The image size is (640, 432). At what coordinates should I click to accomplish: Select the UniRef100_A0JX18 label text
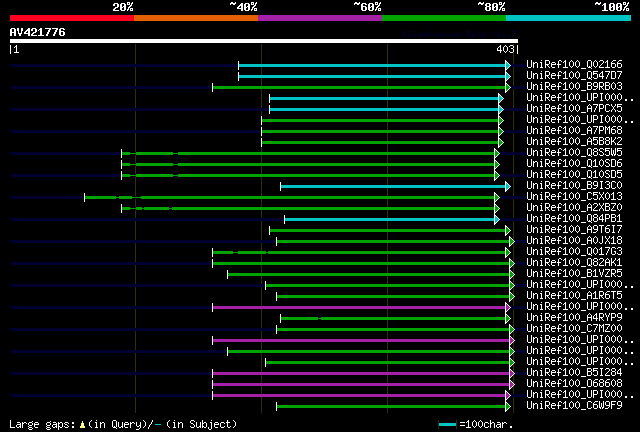[574, 240]
